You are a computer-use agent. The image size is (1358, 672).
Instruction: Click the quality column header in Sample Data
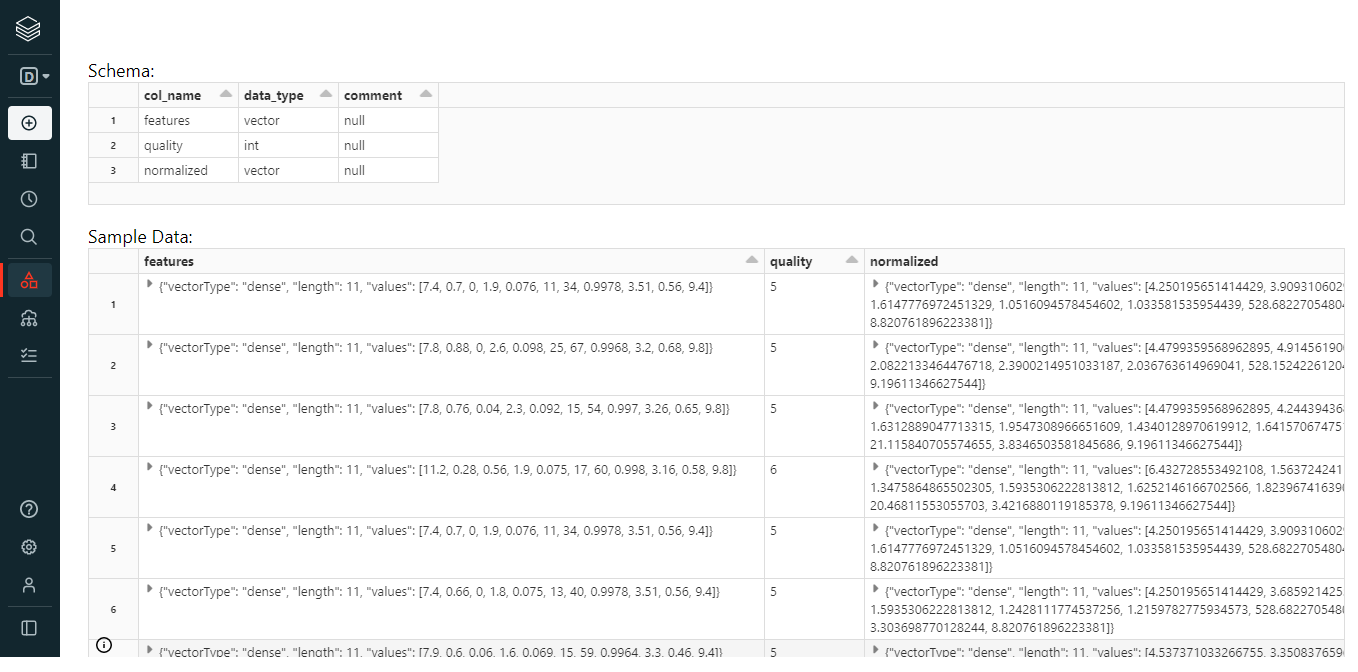tap(814, 261)
